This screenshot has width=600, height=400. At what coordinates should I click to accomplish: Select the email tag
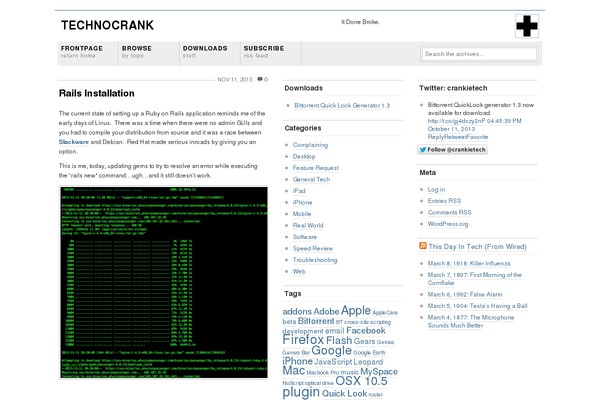point(334,331)
